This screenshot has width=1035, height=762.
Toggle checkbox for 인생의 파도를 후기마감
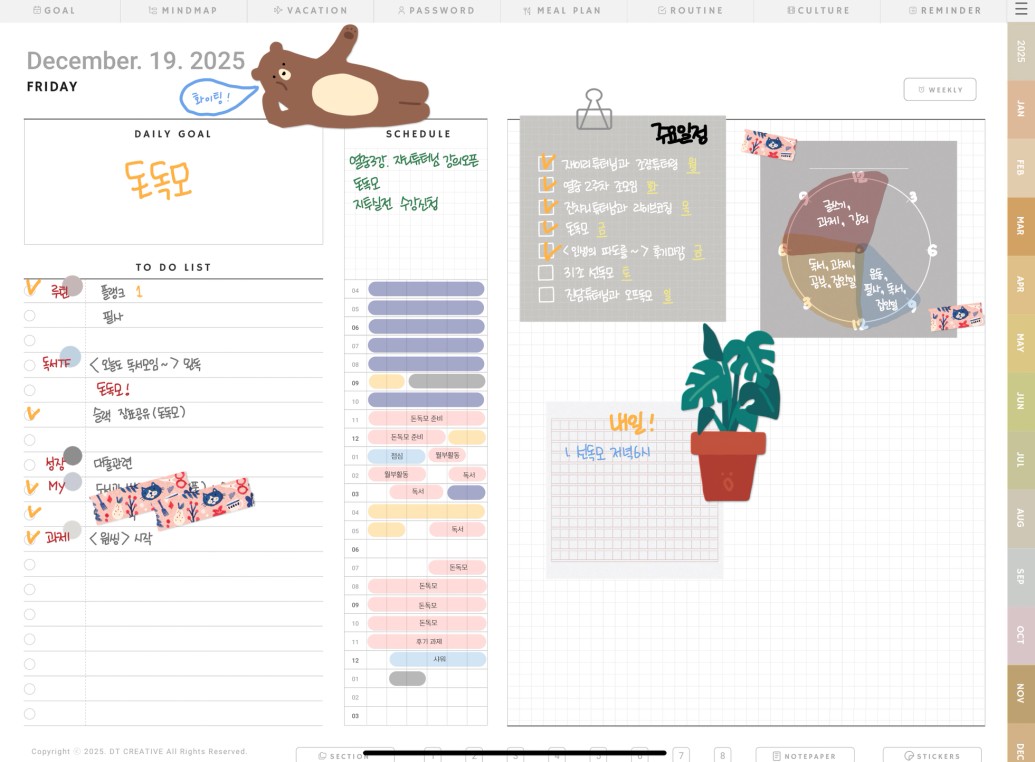pyautogui.click(x=546, y=251)
